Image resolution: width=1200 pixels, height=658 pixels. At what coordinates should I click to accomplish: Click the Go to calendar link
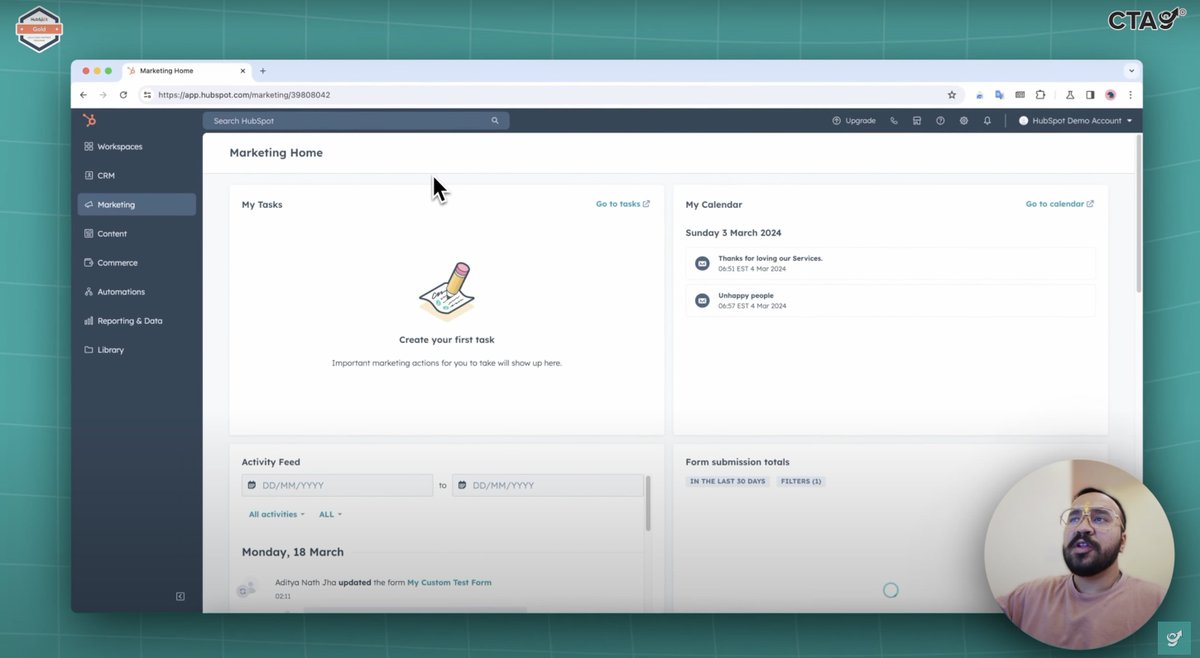1060,204
